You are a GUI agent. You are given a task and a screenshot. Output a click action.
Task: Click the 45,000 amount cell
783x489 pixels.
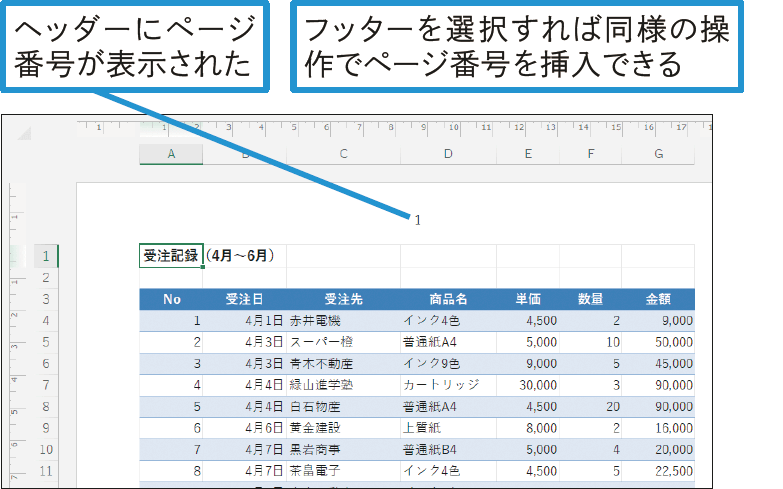pos(658,364)
